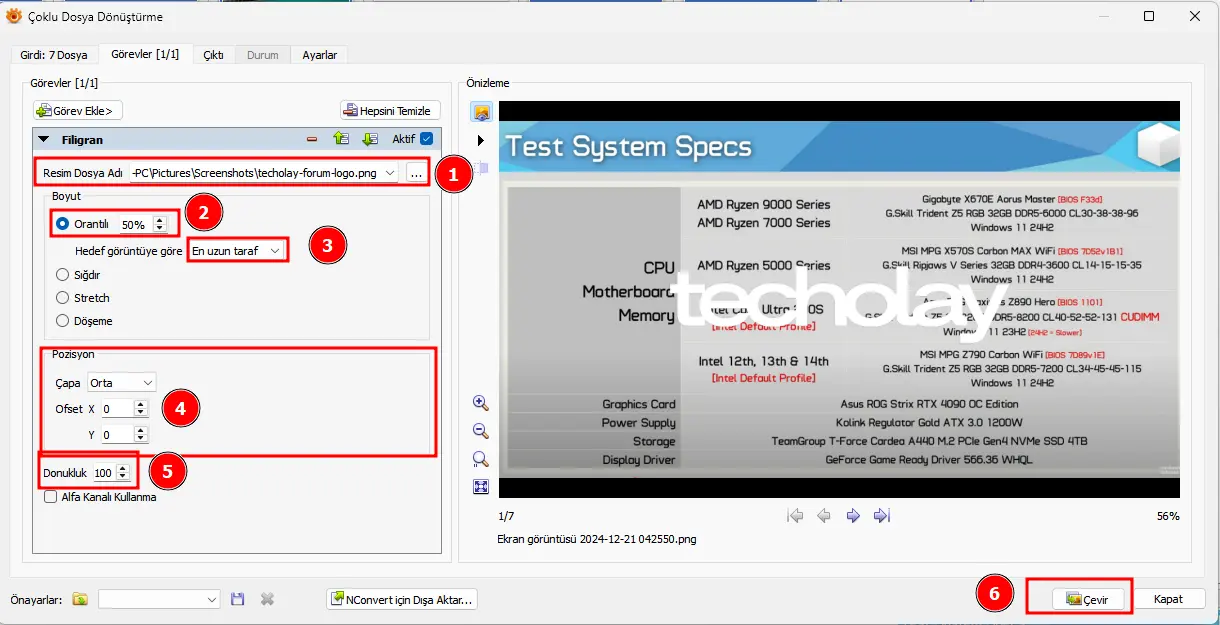Select the Stretch size option
Image resolution: width=1220 pixels, height=625 pixels.
[62, 298]
